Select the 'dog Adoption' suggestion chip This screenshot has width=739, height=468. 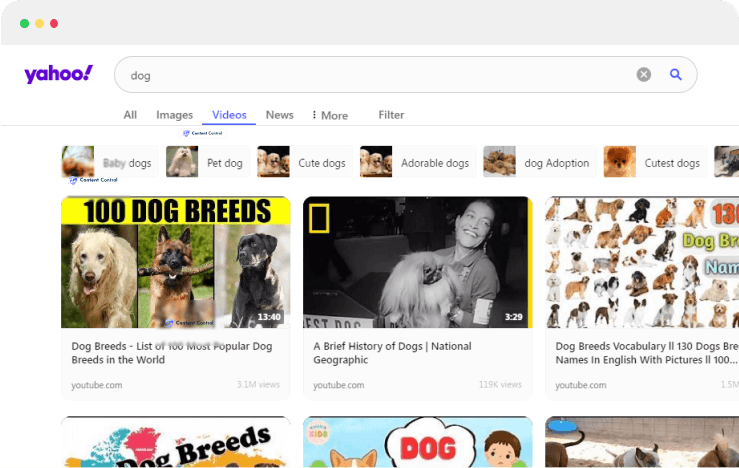(540, 162)
